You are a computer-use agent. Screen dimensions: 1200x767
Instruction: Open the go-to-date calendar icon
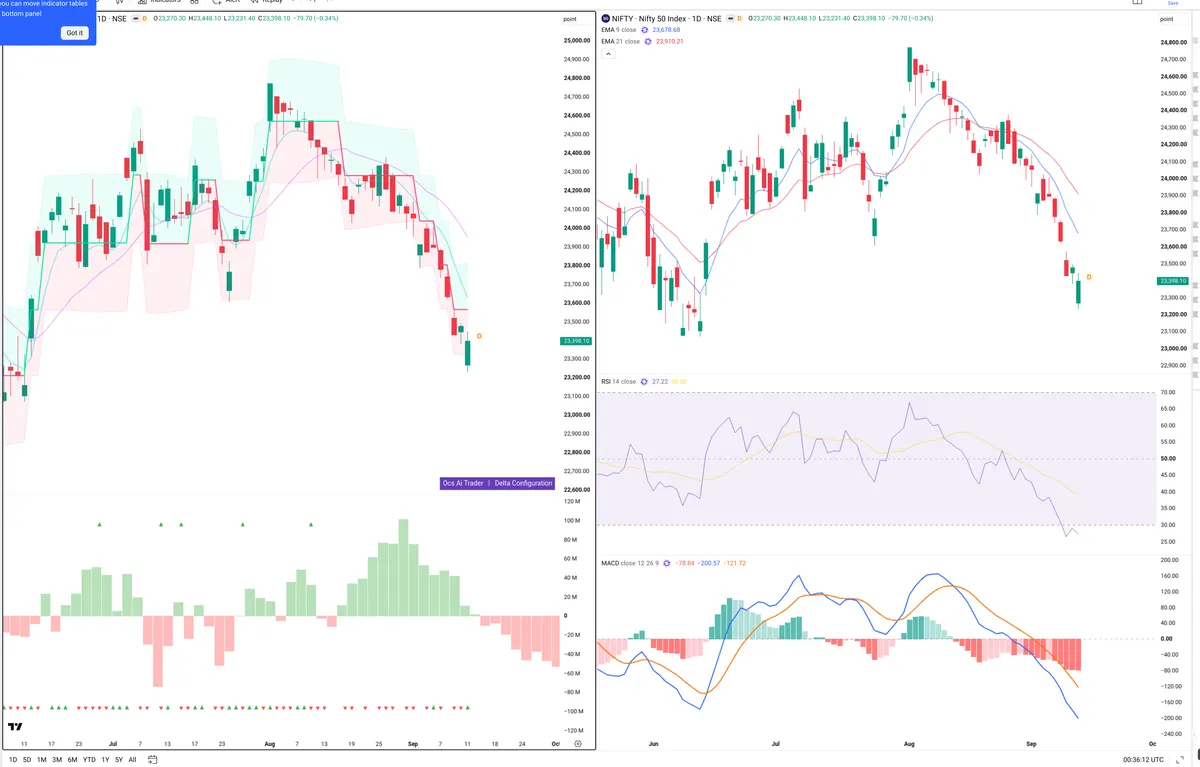(151, 760)
